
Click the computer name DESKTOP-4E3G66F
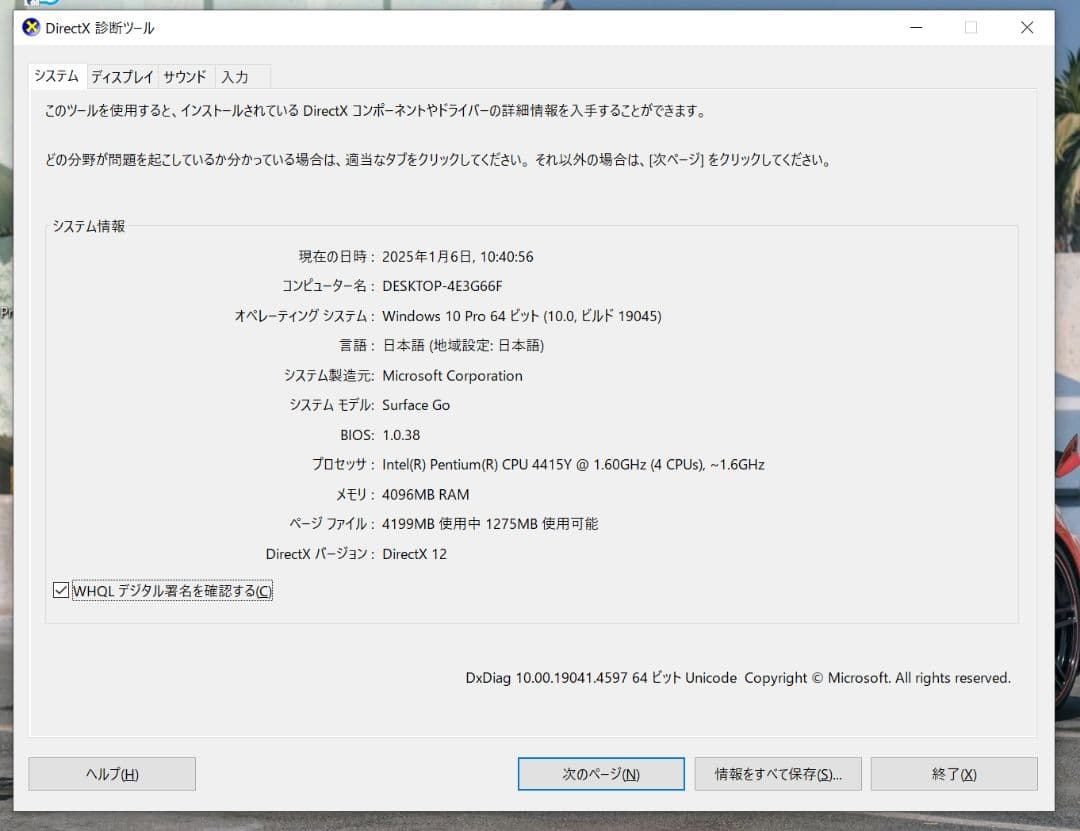(x=442, y=286)
